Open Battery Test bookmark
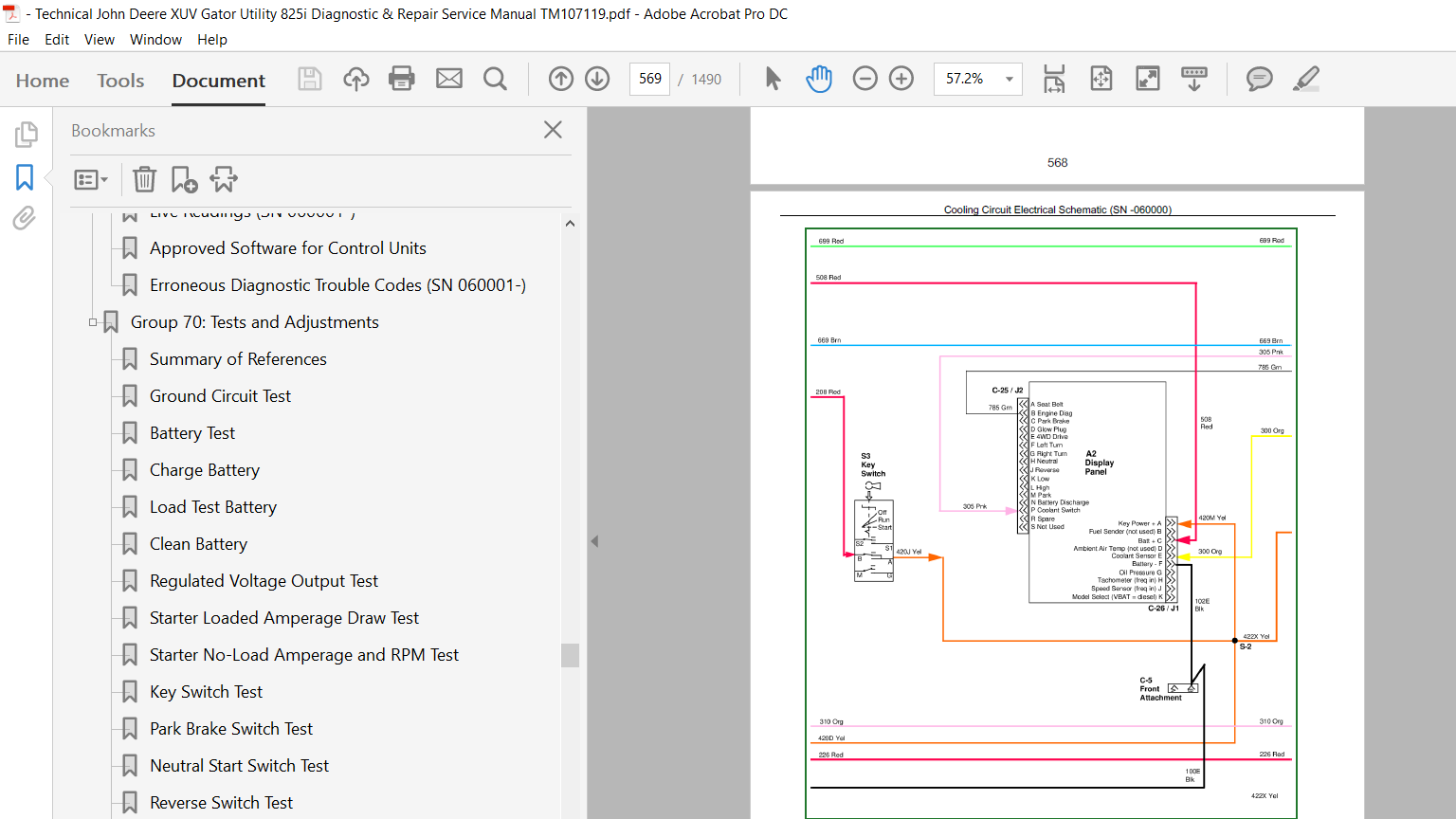Viewport: 1456px width, 819px height. tap(192, 433)
